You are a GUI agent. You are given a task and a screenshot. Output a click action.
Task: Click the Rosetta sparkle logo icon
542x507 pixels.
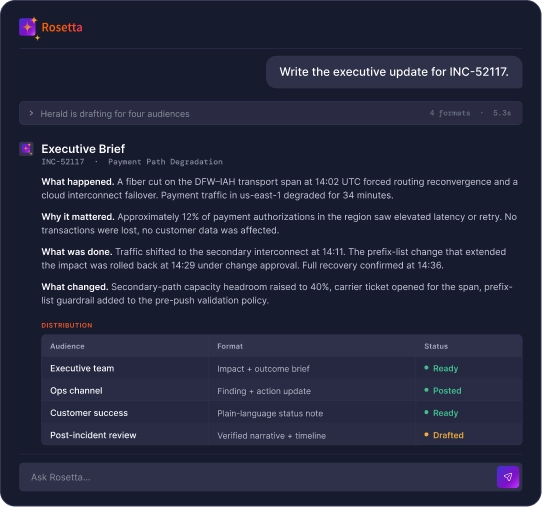pyautogui.click(x=28, y=28)
